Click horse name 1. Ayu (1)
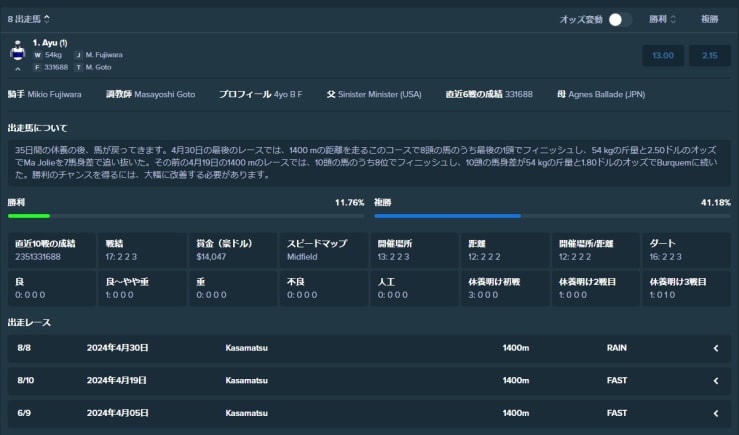Image resolution: width=739 pixels, height=435 pixels. 50,43
